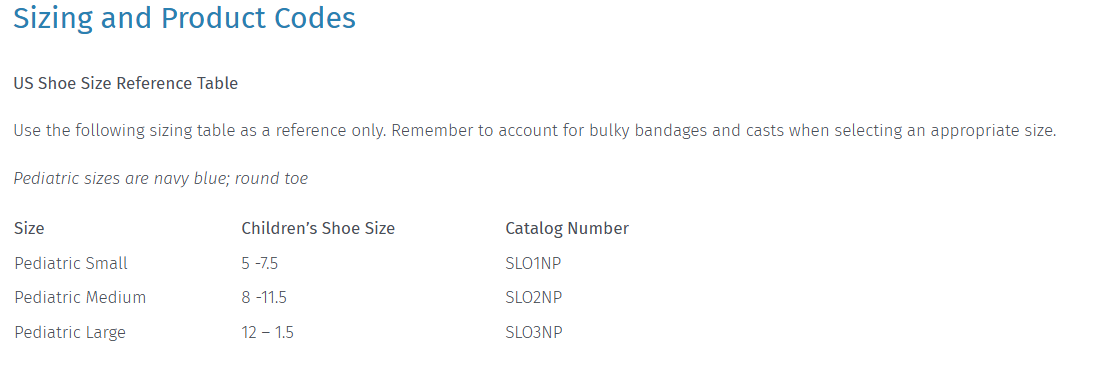Click the italic note about navy blue pediatric sizes

161,179
